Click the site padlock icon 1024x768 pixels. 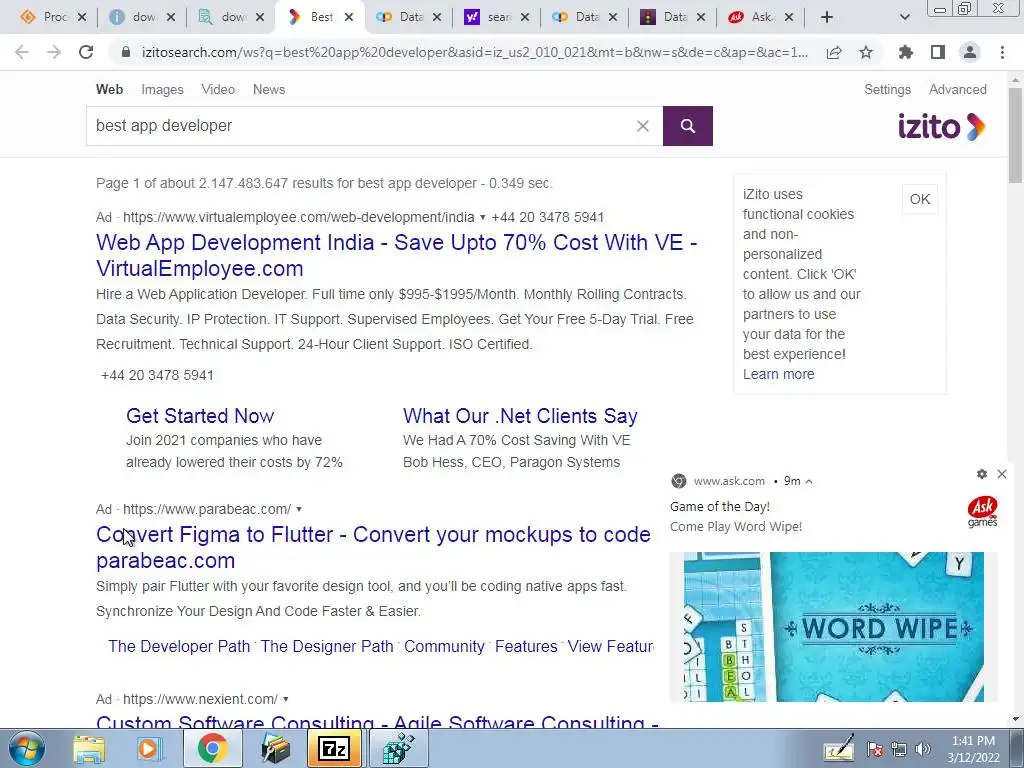pos(126,52)
